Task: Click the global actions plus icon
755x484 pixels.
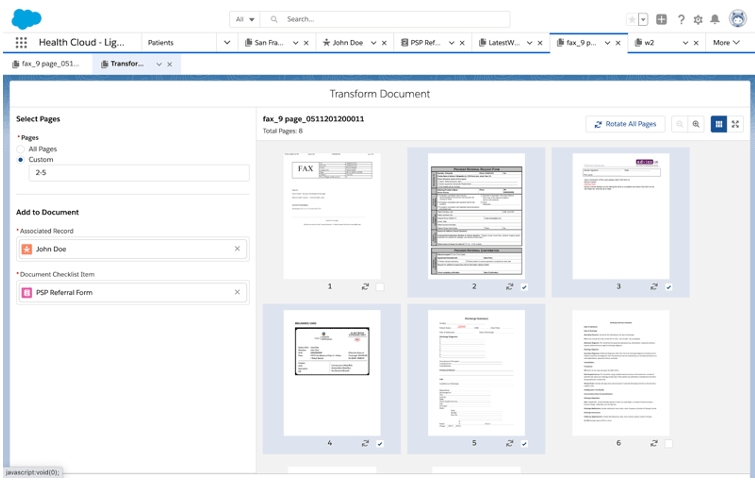Action: point(662,19)
